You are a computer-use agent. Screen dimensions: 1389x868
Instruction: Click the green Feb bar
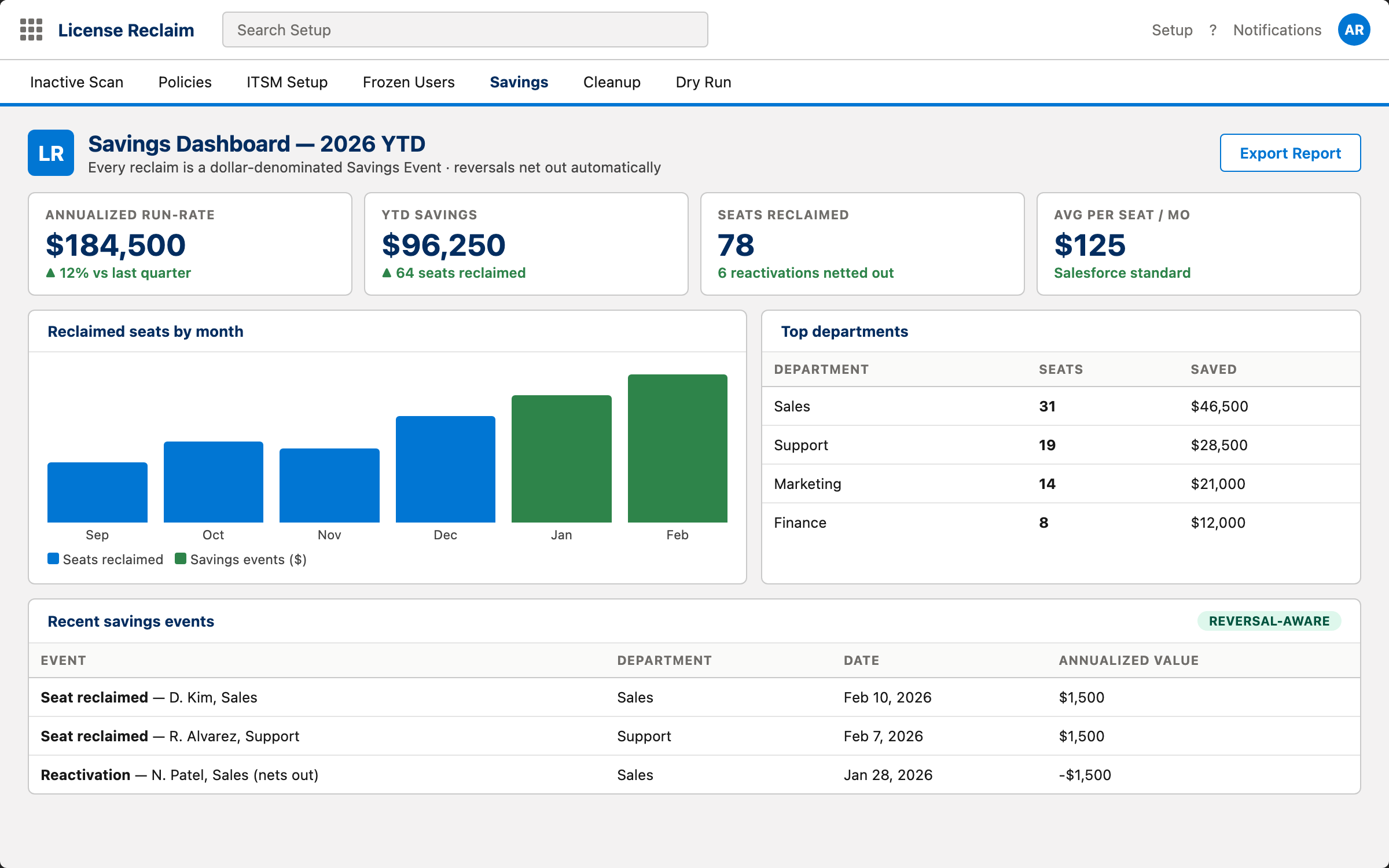(678, 448)
